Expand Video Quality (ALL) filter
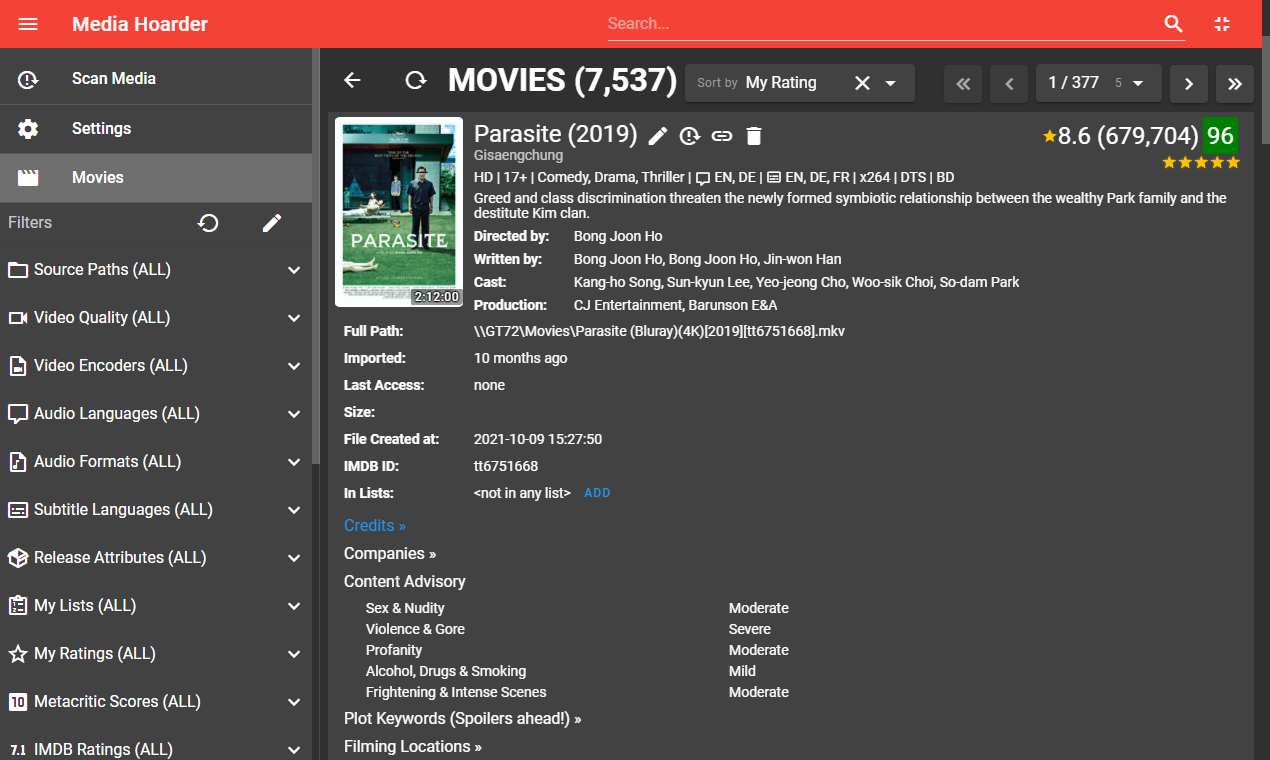 [156, 318]
